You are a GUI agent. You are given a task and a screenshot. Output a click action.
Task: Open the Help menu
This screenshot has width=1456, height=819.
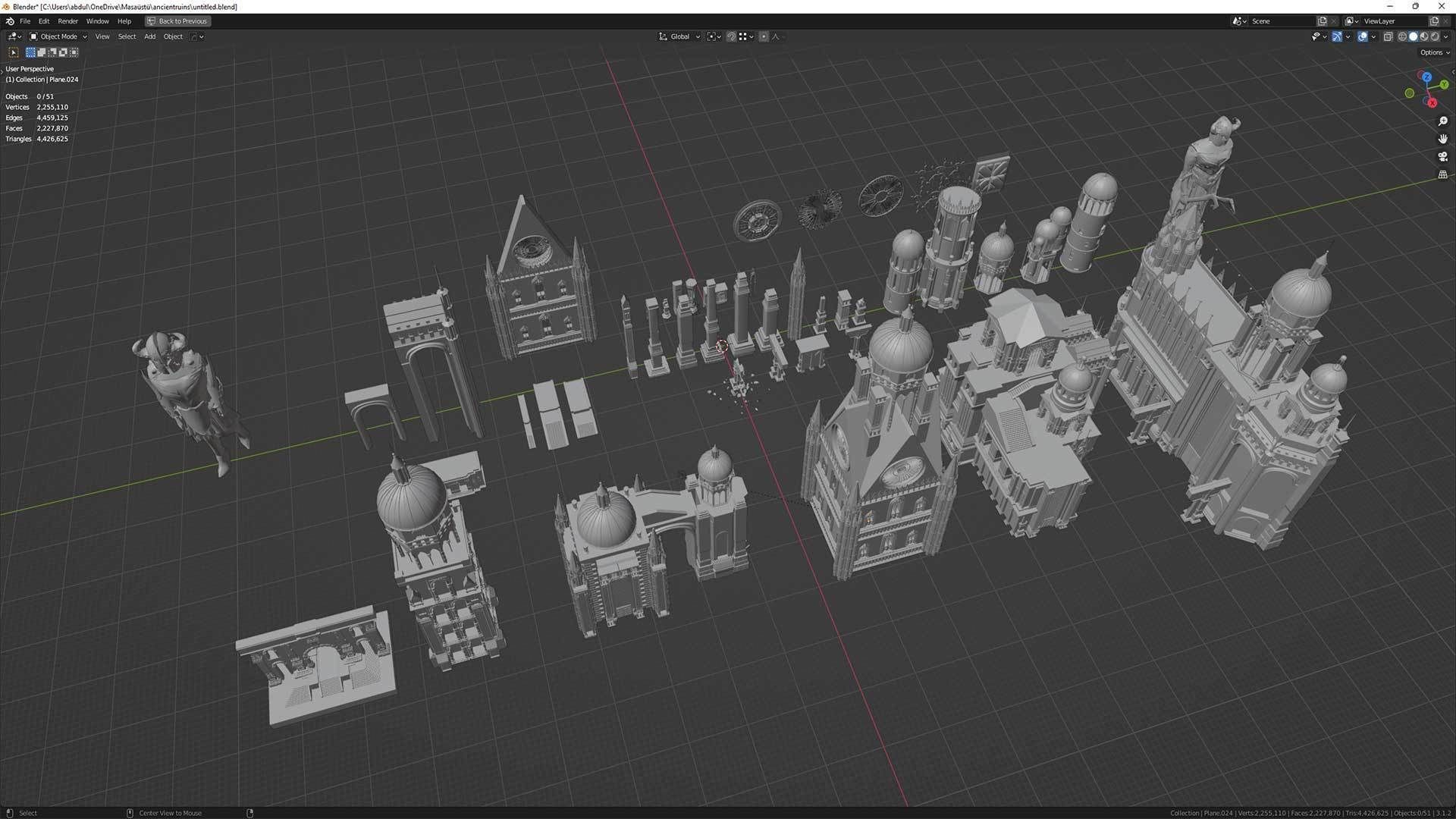pos(124,21)
